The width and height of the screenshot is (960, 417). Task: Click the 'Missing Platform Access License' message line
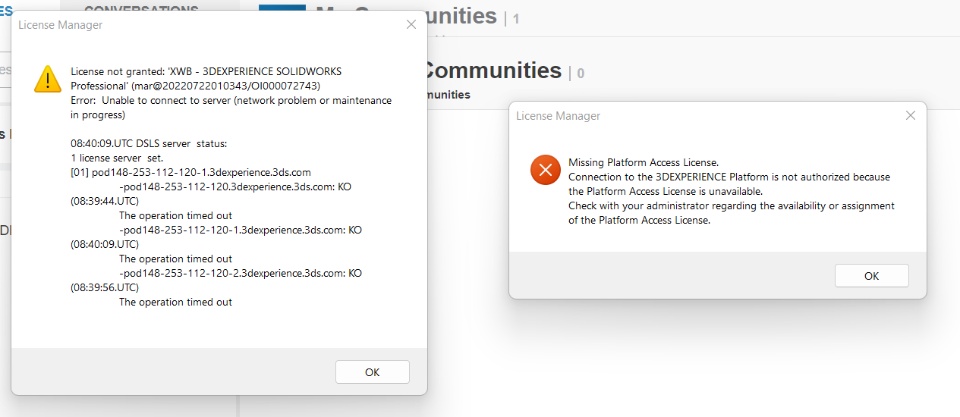(643, 162)
